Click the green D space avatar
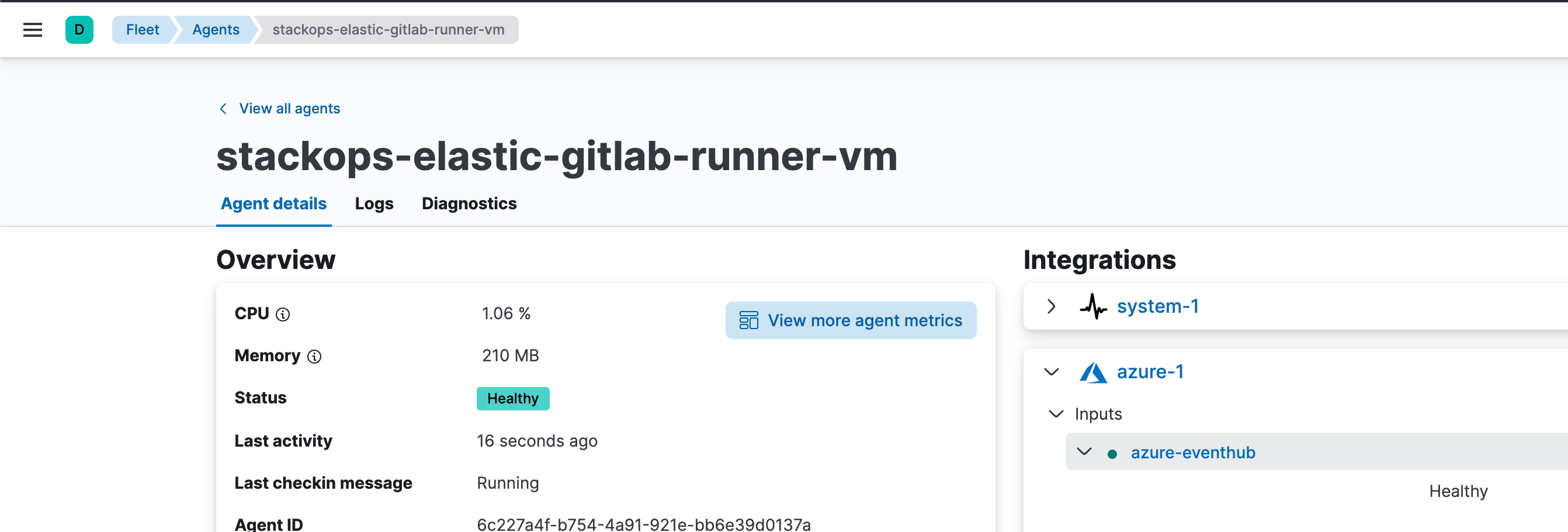 pyautogui.click(x=79, y=29)
